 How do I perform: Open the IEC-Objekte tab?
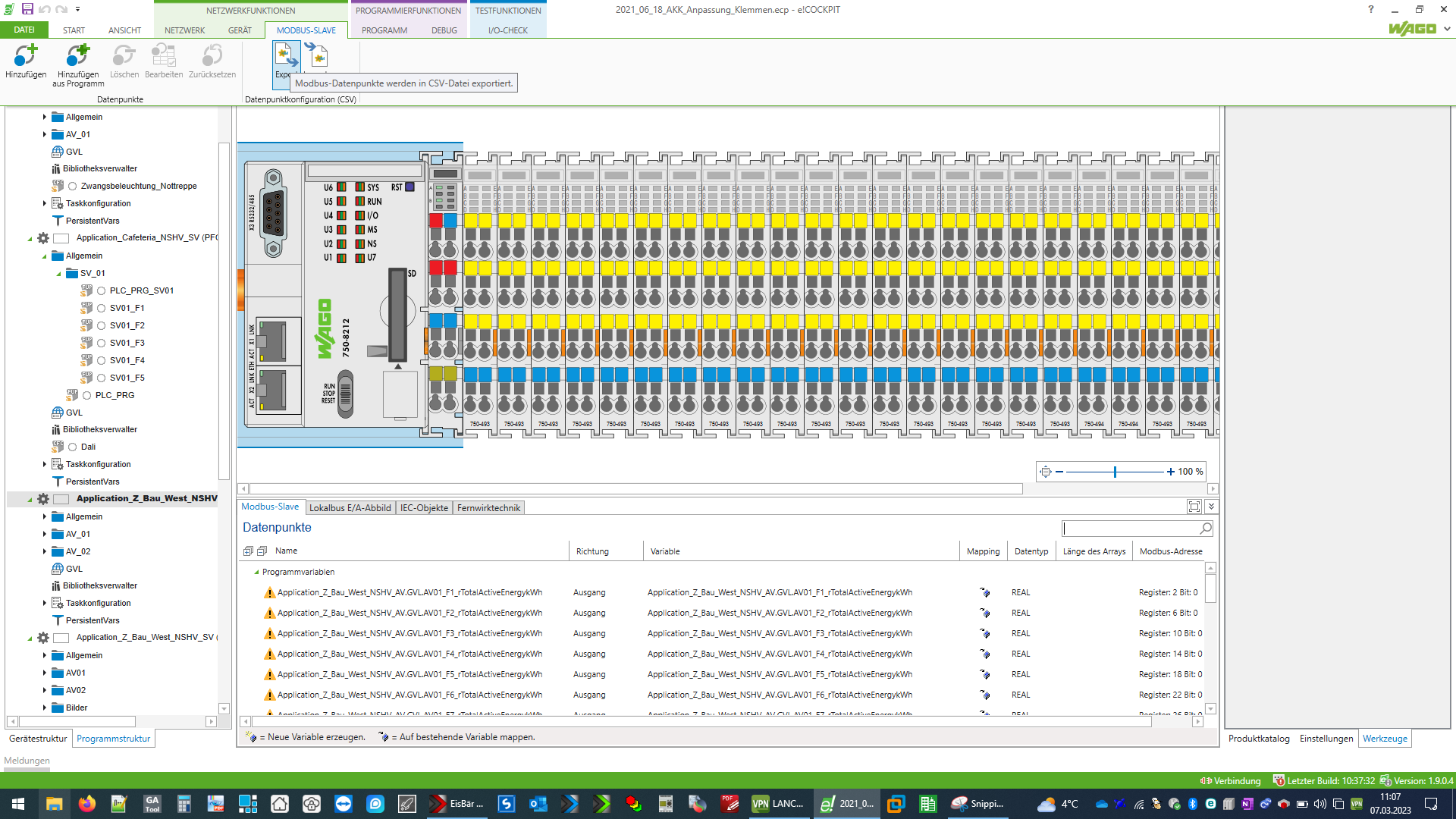(424, 508)
